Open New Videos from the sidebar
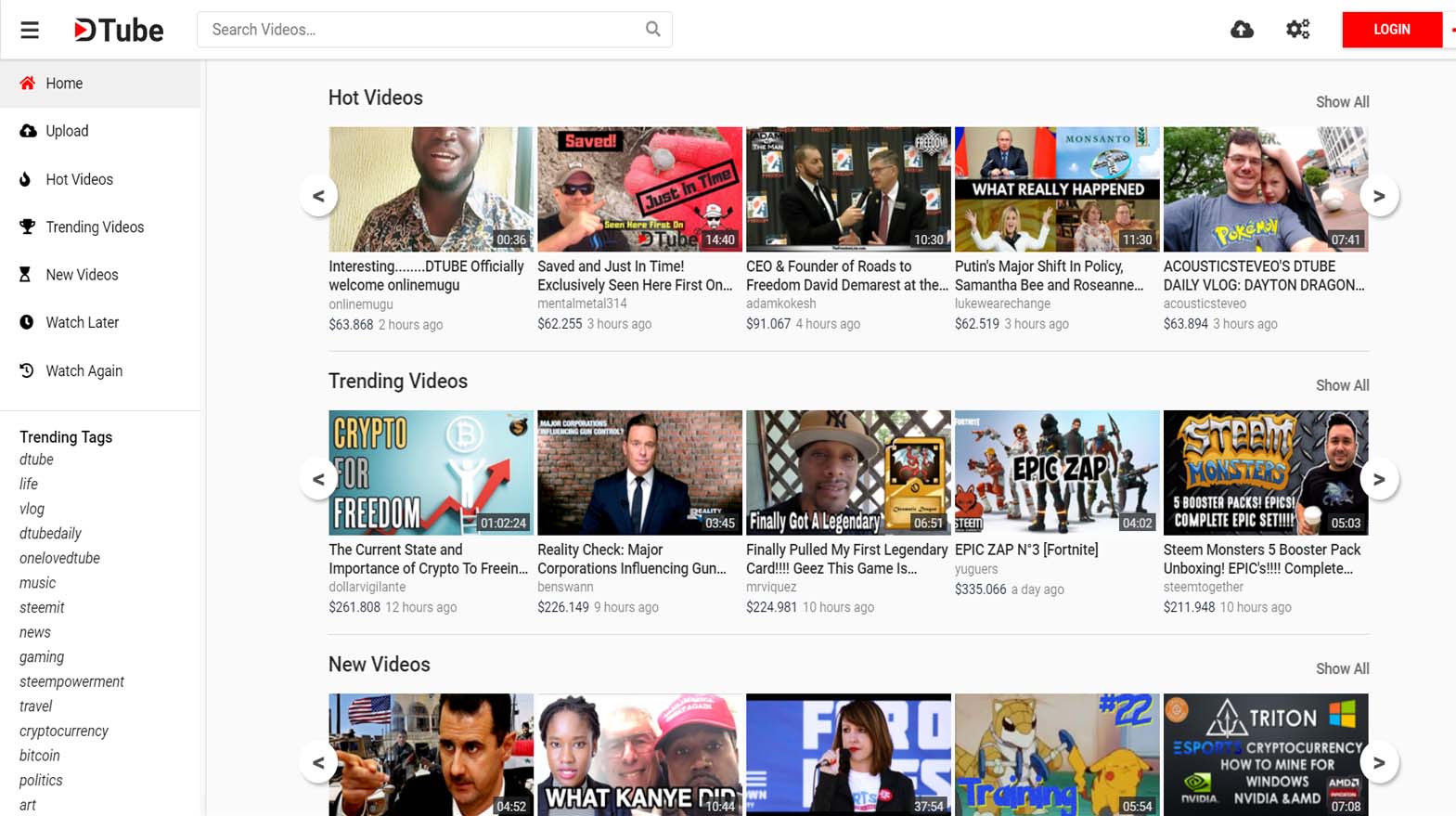The image size is (1456, 816). [x=100, y=275]
